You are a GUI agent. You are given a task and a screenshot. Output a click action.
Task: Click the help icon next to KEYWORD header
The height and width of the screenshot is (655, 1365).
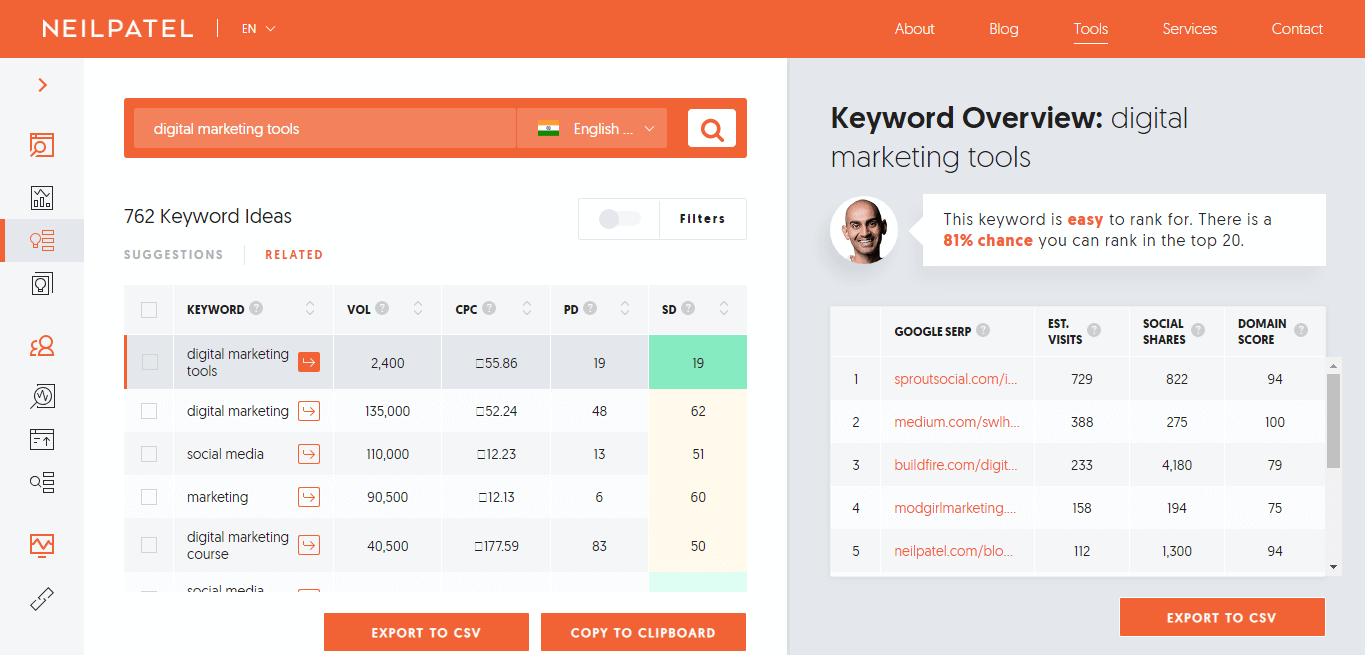tap(256, 309)
